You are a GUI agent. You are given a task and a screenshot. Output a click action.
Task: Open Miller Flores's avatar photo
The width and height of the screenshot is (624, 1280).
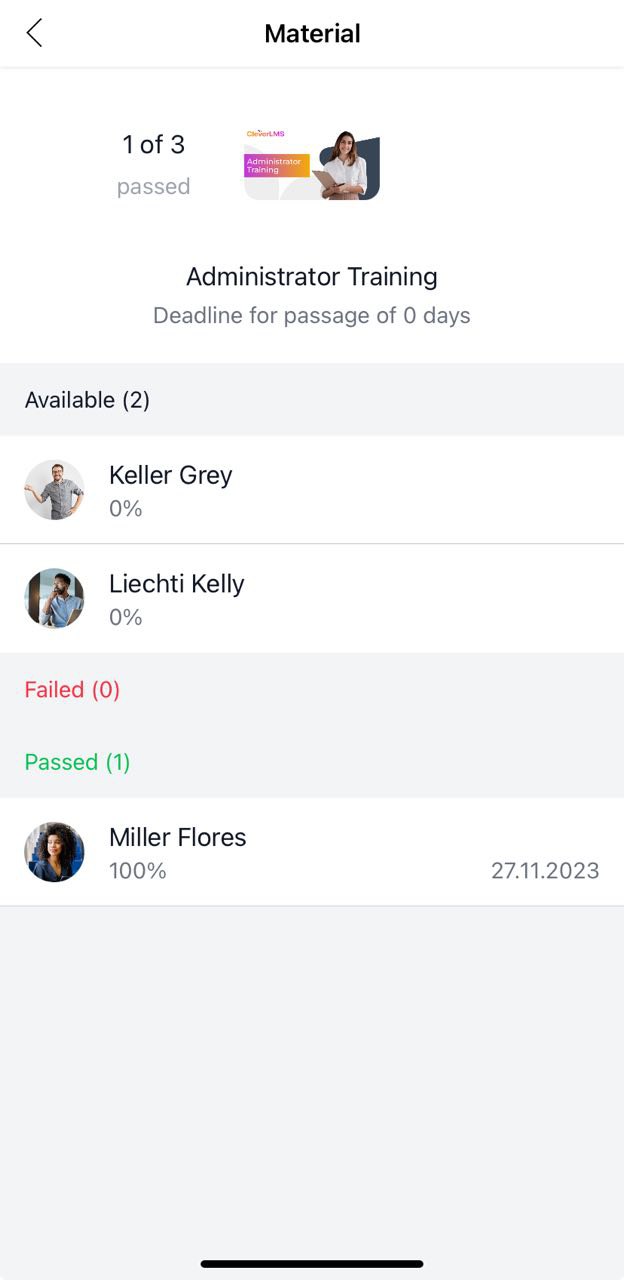tap(54, 852)
